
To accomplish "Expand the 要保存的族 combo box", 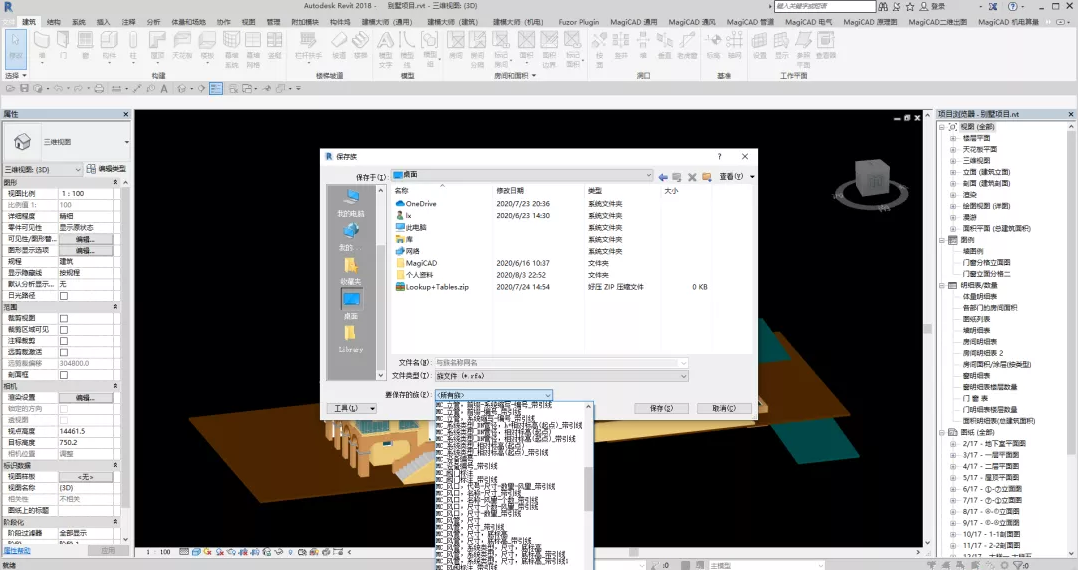I will coord(547,395).
